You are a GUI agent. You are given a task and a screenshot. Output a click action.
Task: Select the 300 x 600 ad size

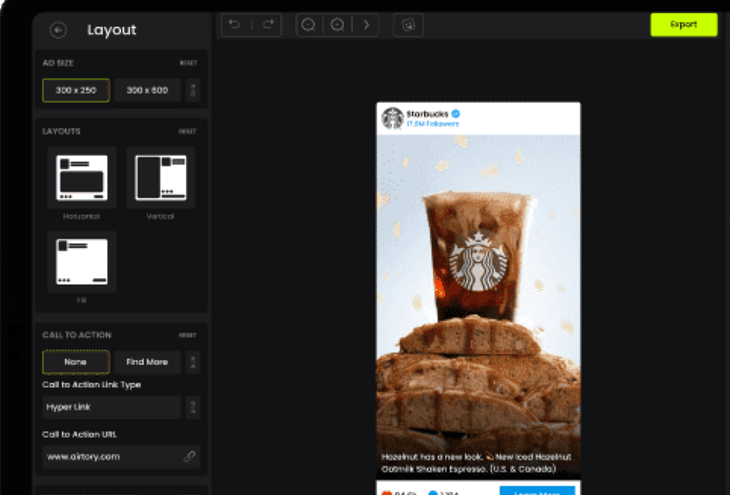147,90
